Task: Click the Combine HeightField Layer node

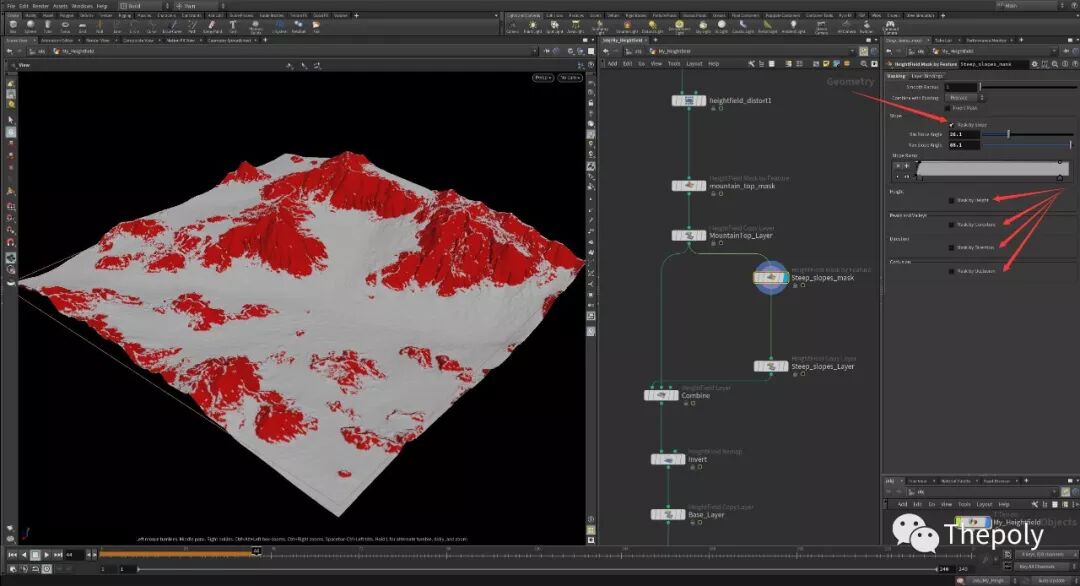Action: click(661, 395)
